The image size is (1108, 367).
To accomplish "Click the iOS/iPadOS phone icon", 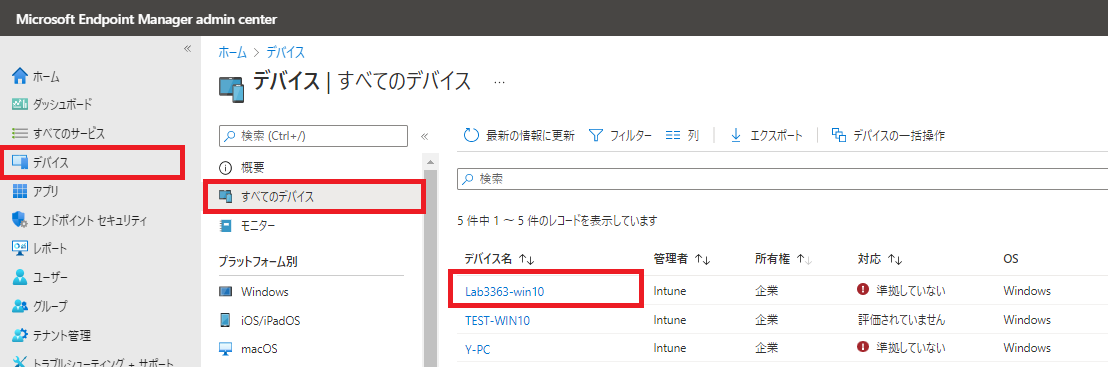I will point(225,320).
